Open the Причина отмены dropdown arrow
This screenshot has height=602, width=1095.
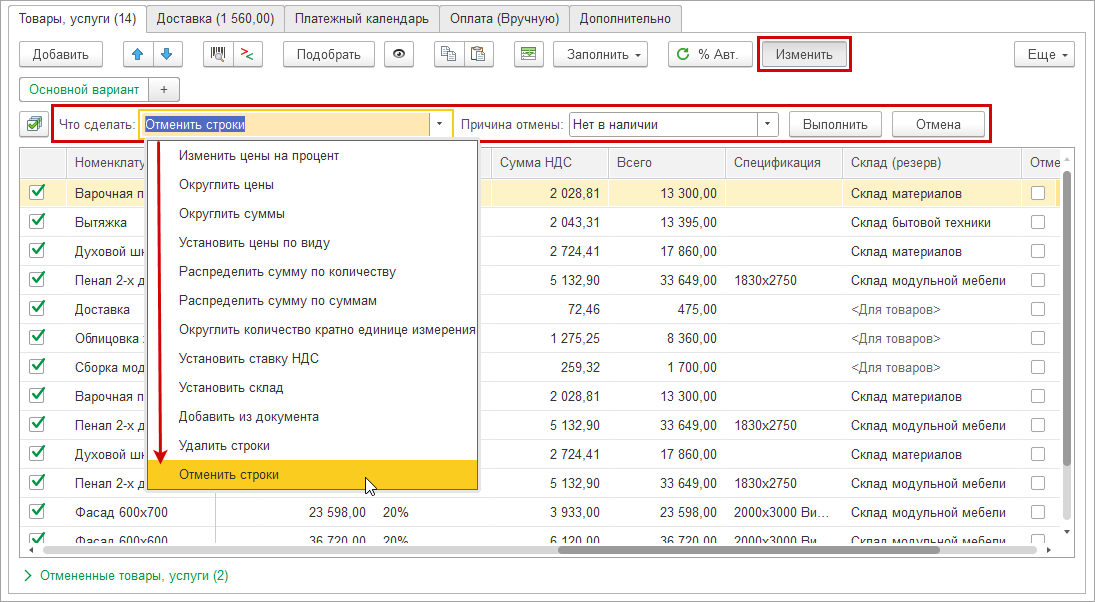click(768, 125)
